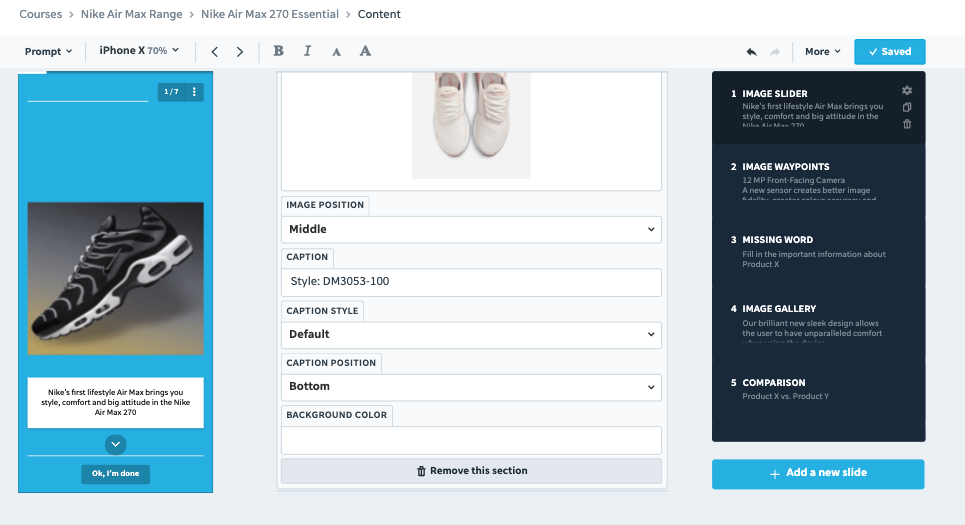Click the Content breadcrumb label

tap(379, 14)
